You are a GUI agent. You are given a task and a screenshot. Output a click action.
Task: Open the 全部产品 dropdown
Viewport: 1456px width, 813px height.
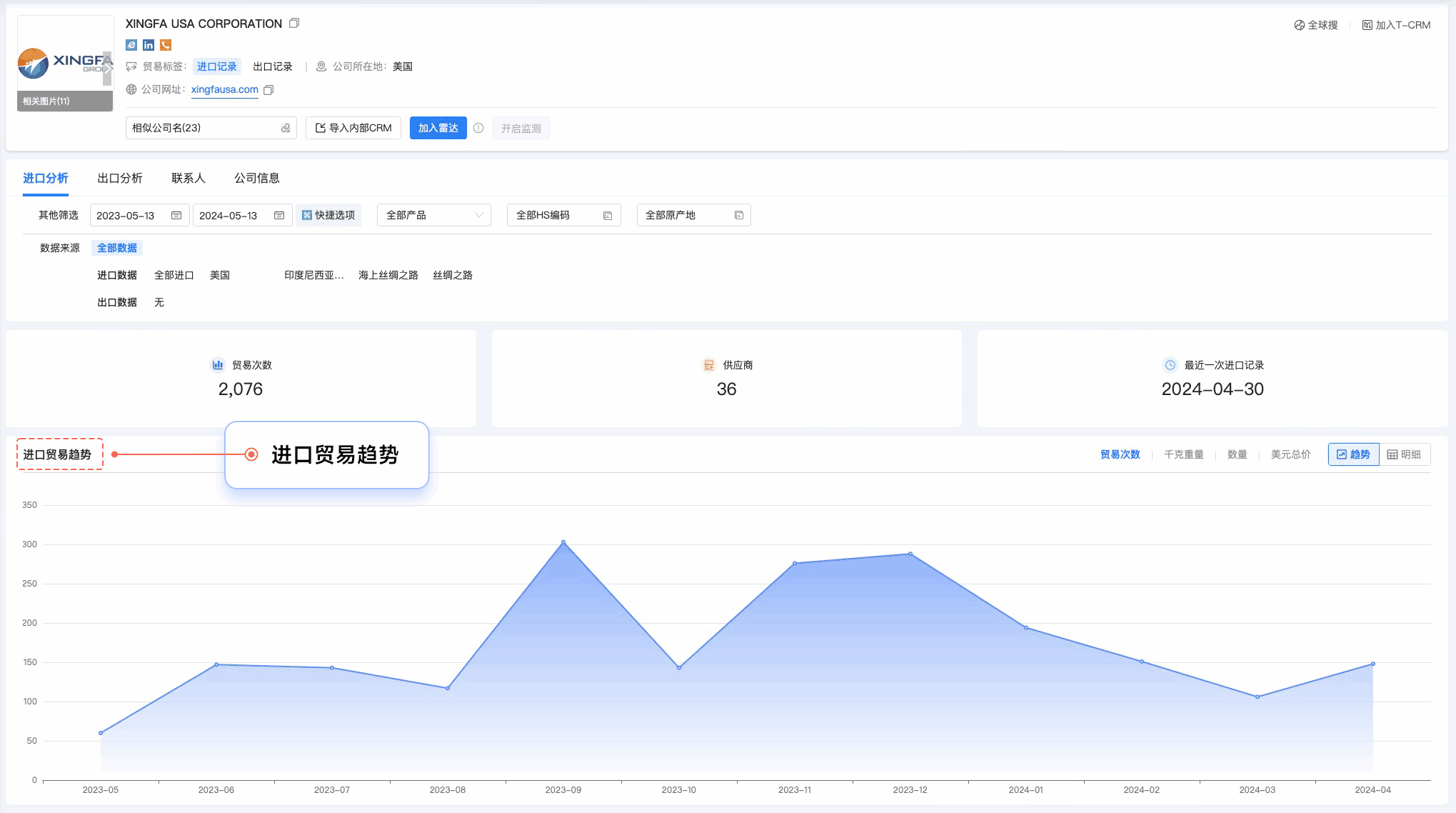click(433, 214)
